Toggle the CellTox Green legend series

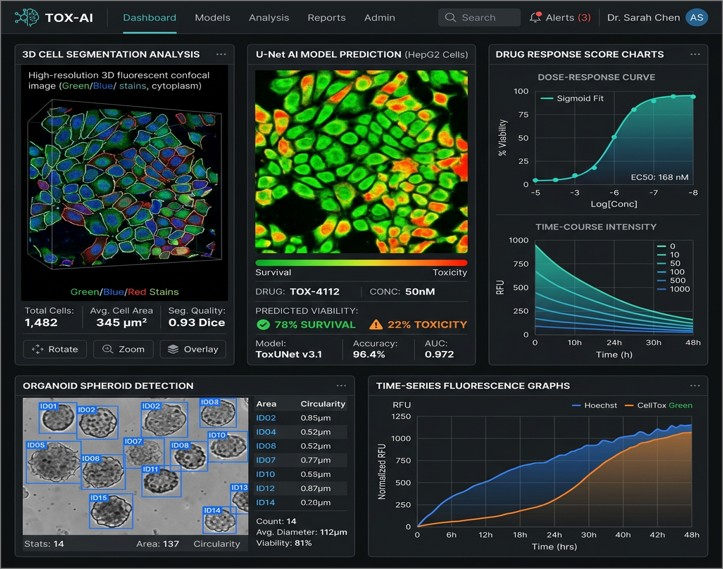click(658, 405)
